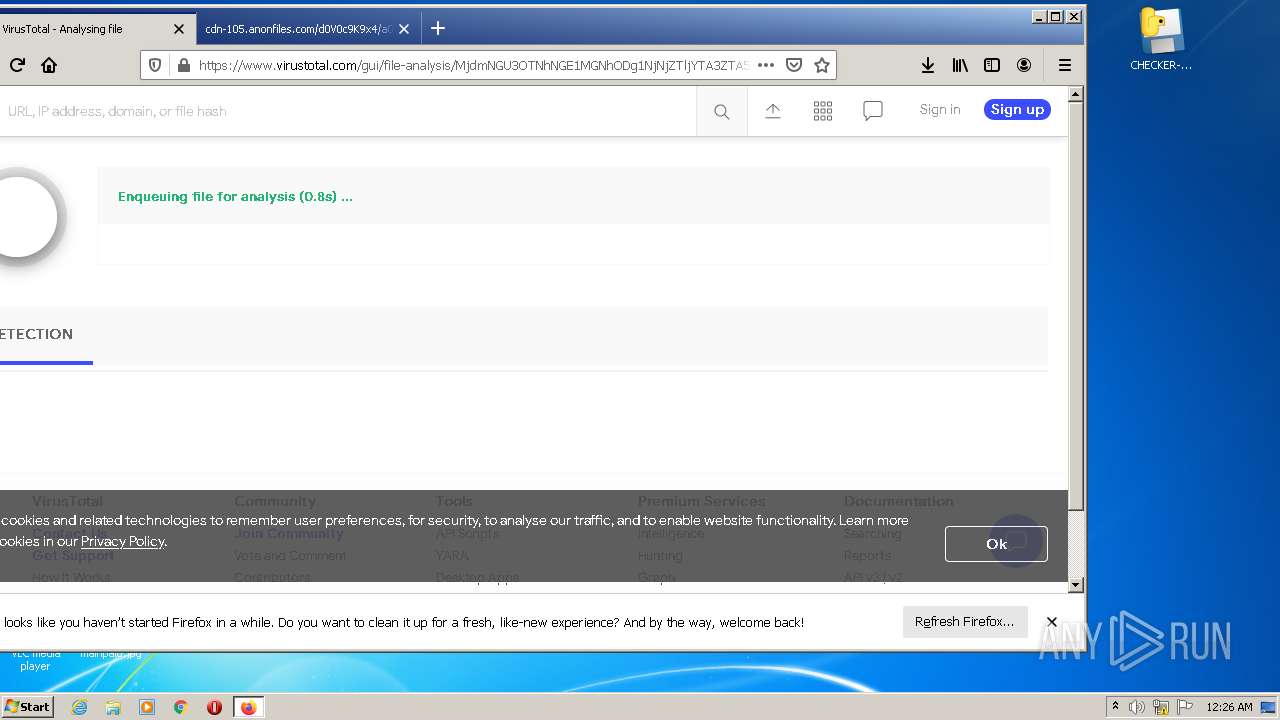
Task: Open tracking protection shield icon
Action: click(155, 65)
